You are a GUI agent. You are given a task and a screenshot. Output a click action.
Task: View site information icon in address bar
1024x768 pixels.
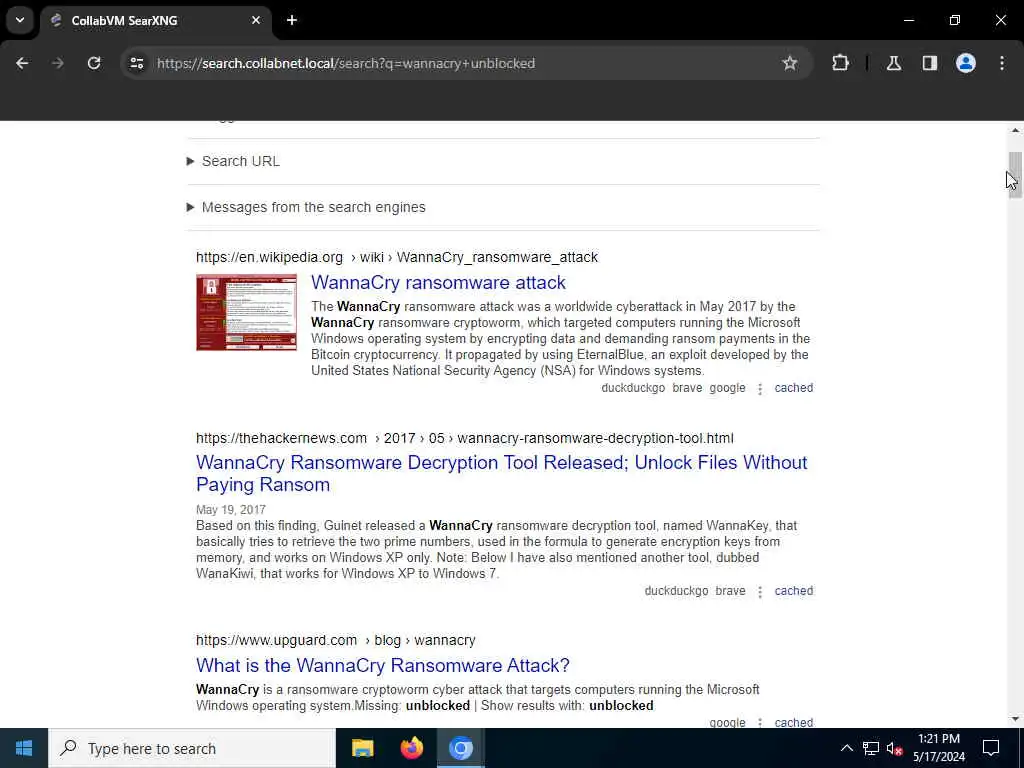137,63
